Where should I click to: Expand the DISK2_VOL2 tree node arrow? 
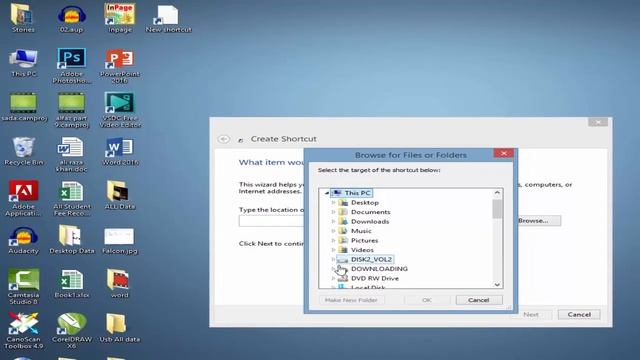click(333, 259)
